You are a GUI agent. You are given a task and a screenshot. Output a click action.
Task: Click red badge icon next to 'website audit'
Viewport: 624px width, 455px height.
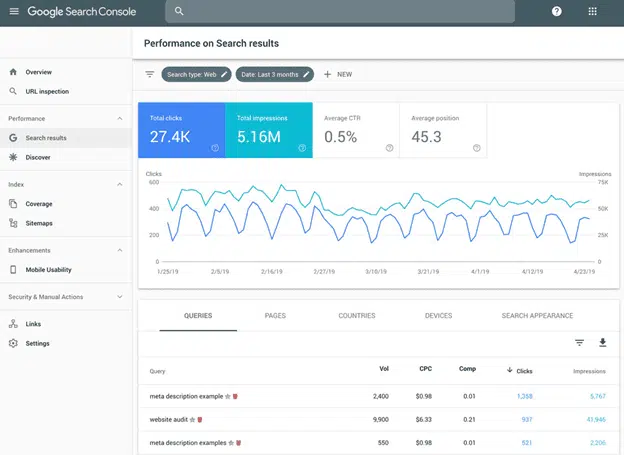click(x=200, y=420)
